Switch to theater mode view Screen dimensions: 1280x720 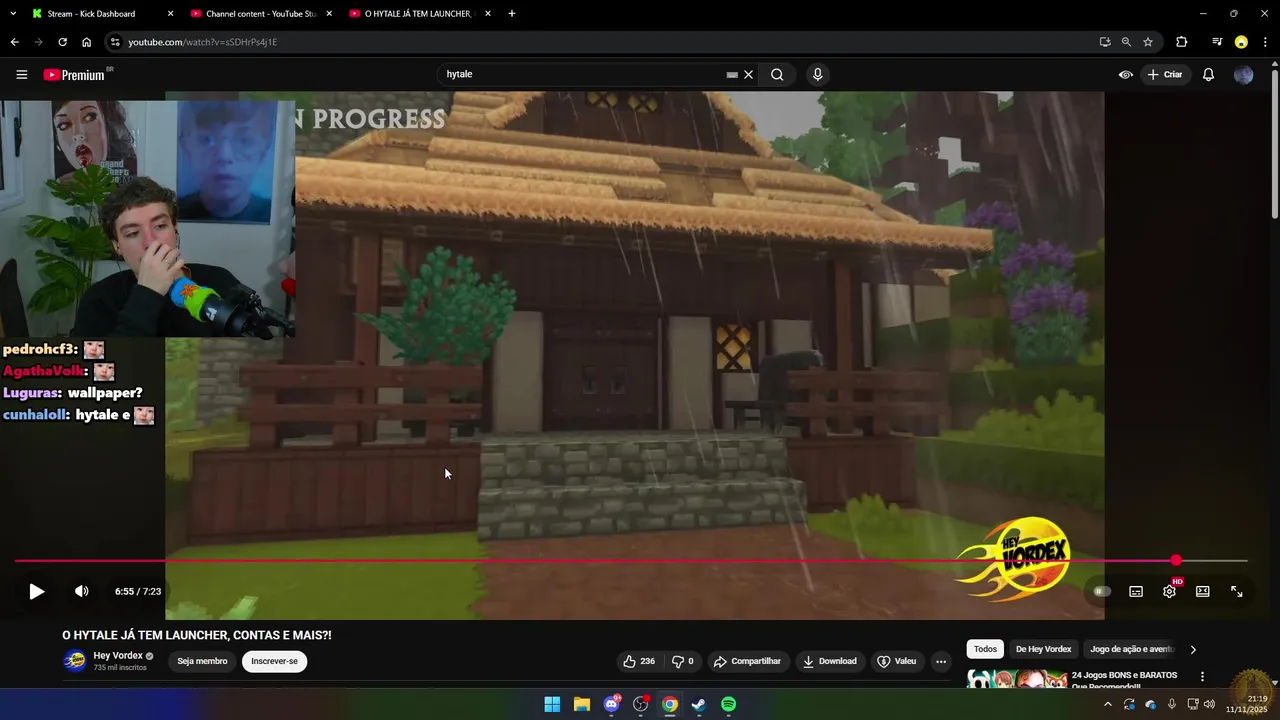pos(1203,591)
